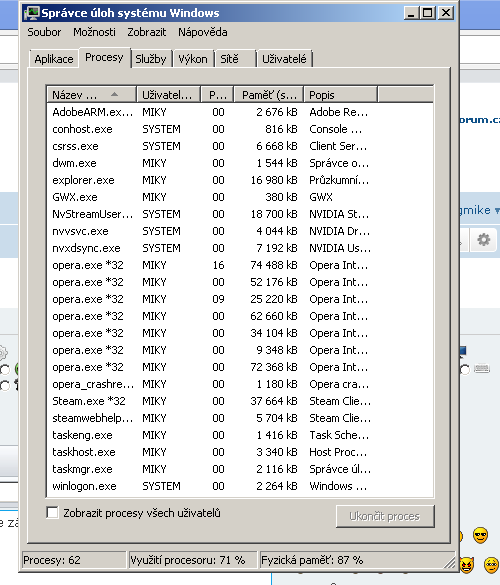Select opera.exe using 72 368 kB
Viewport: 500px width, 585px height.
(240, 367)
